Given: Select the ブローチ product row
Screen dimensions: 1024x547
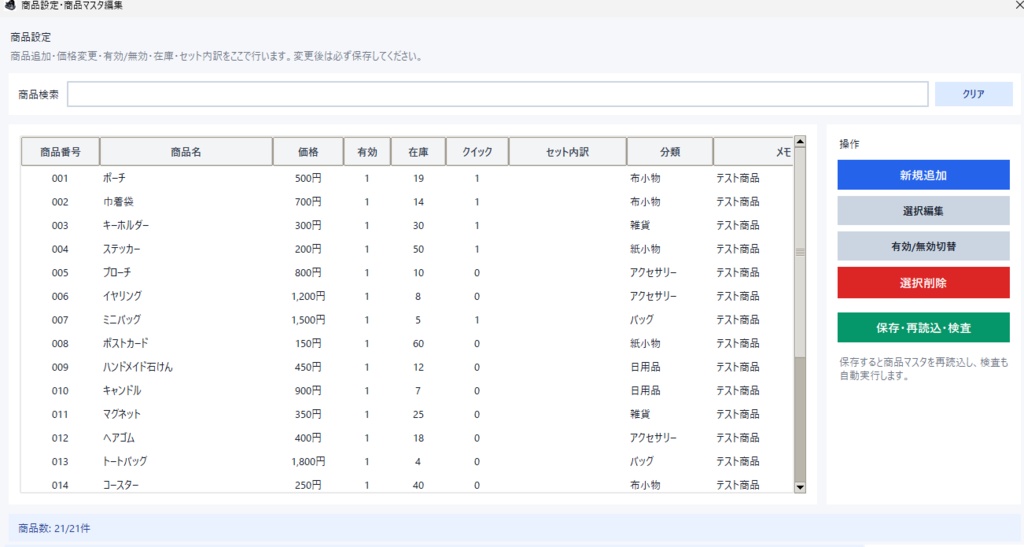Looking at the screenshot, I should point(407,272).
